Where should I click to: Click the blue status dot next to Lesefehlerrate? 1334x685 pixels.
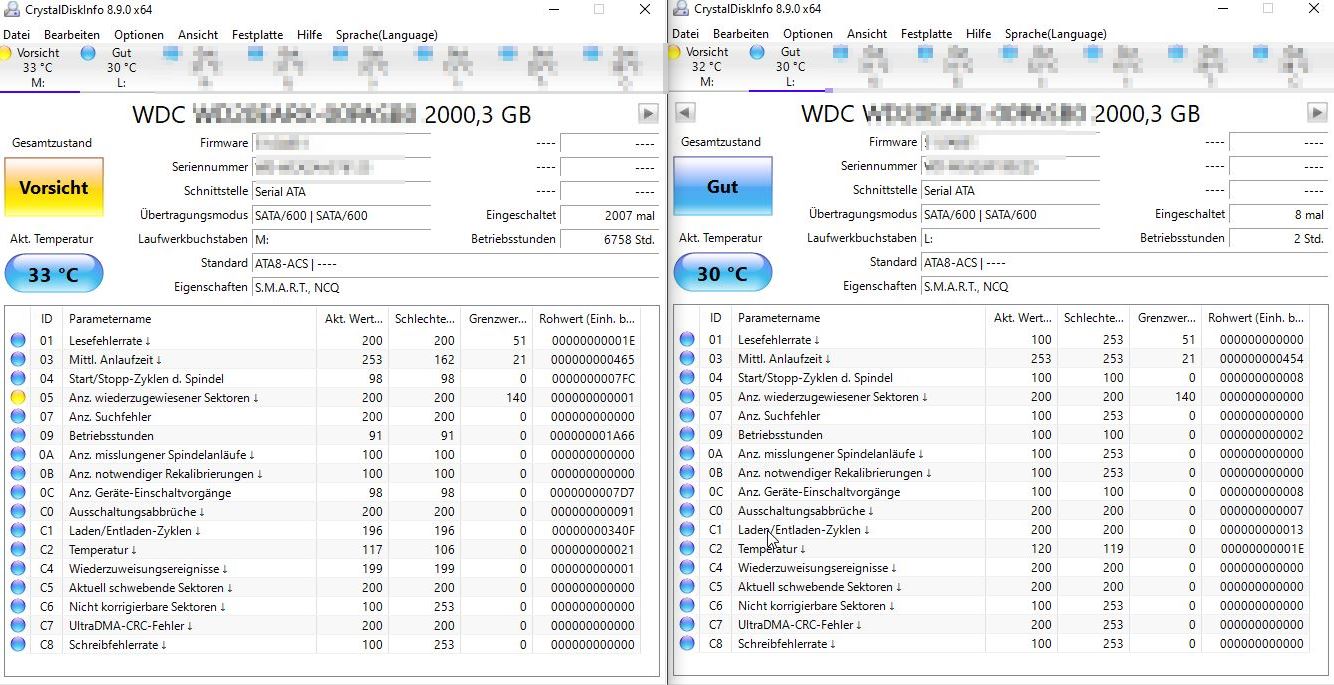click(x=18, y=340)
